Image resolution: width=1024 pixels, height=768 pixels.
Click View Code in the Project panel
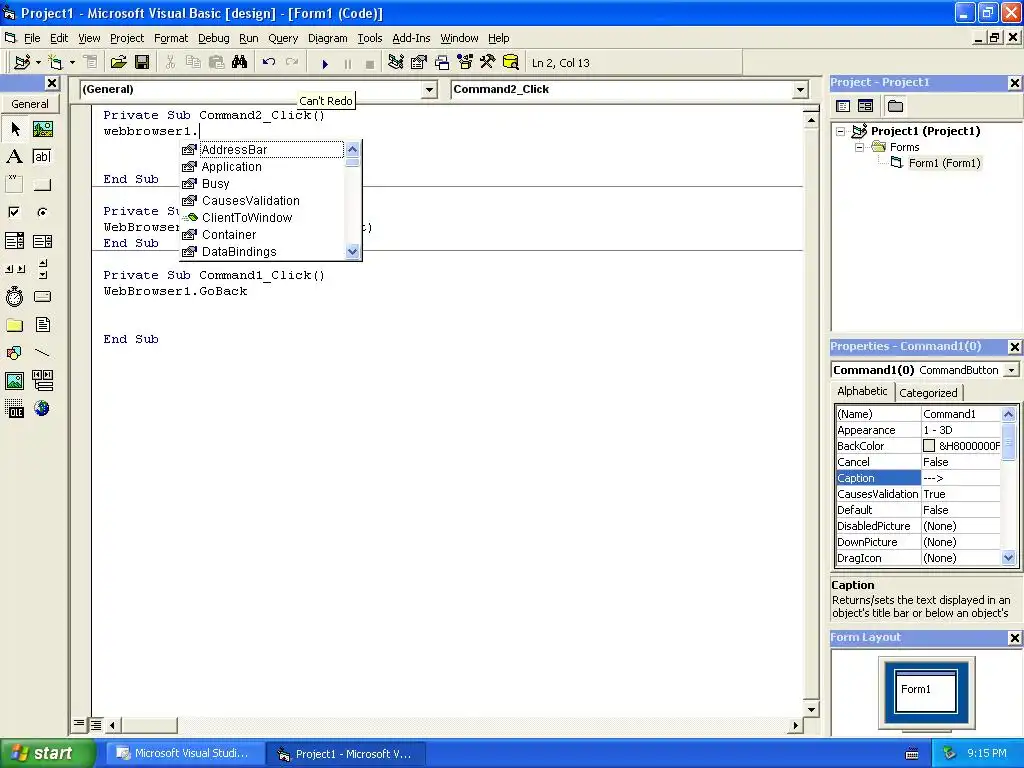[843, 106]
